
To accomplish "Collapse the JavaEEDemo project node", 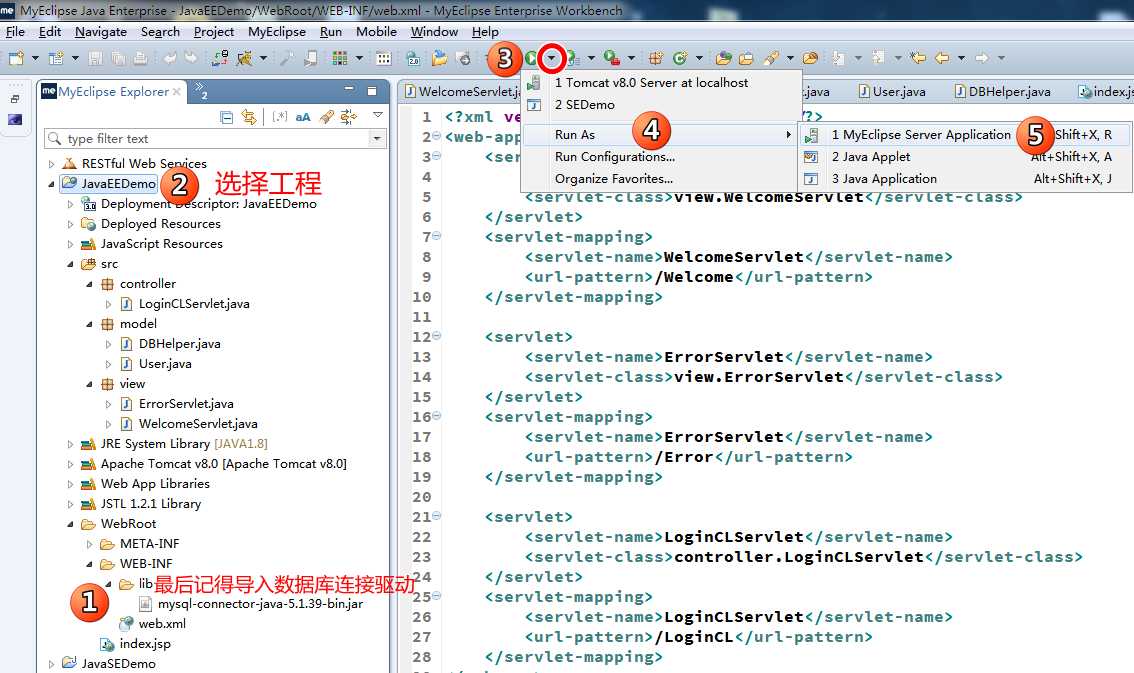I will pos(51,184).
